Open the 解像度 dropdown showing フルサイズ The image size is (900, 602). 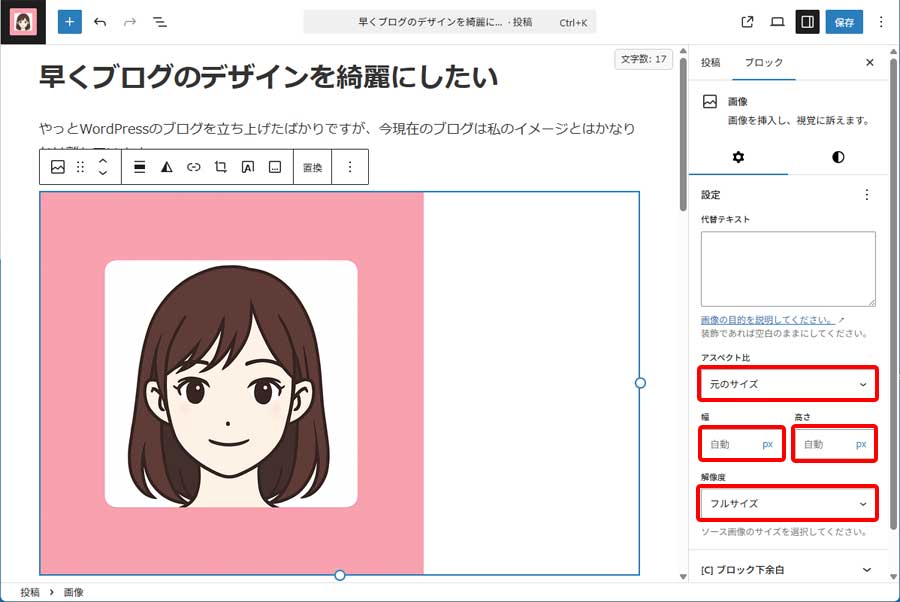tap(788, 504)
